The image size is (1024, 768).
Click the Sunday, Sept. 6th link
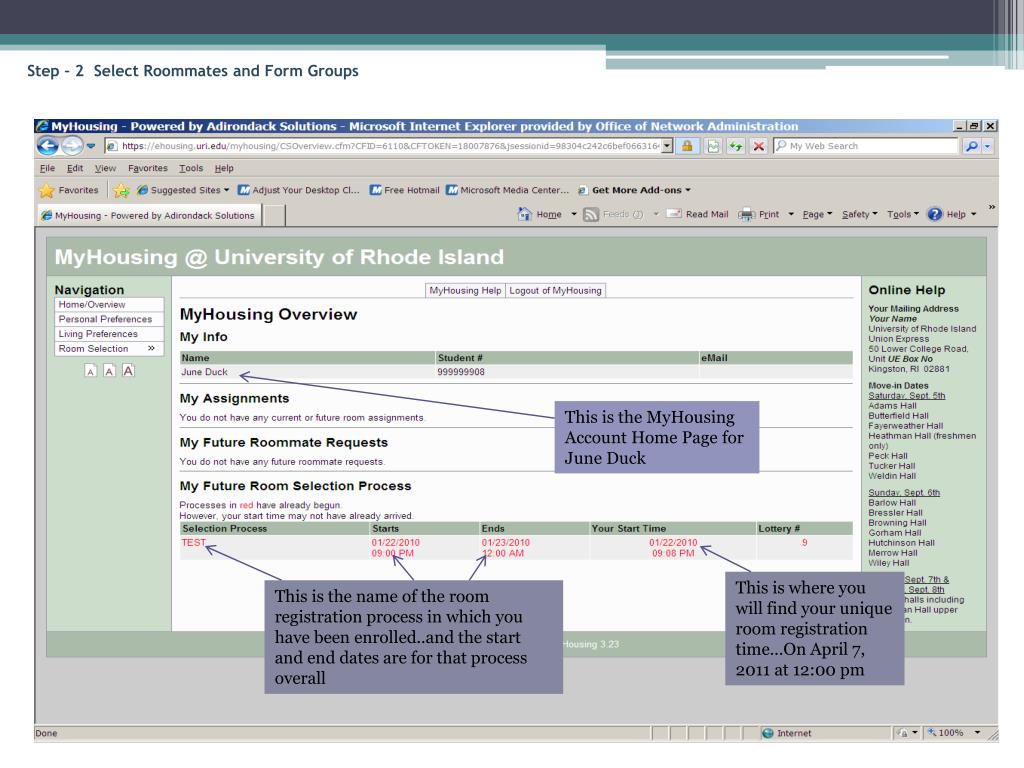pyautogui.click(x=904, y=492)
